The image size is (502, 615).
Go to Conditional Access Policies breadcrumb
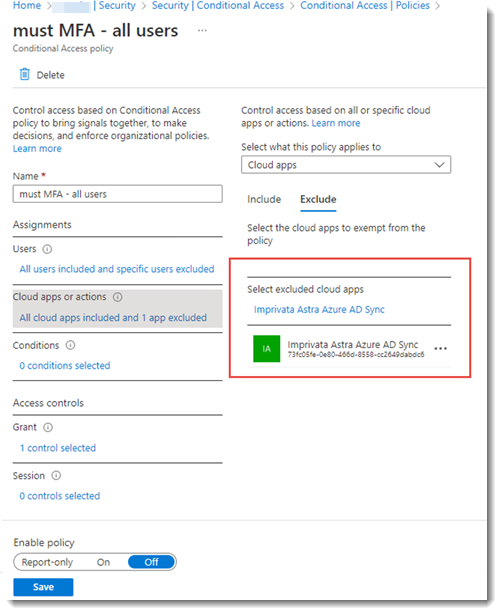point(365,5)
